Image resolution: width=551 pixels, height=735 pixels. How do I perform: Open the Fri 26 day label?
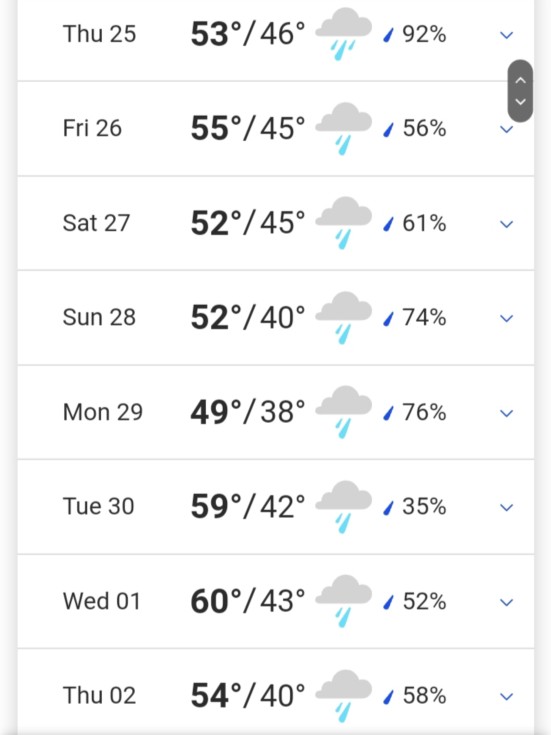click(x=92, y=128)
